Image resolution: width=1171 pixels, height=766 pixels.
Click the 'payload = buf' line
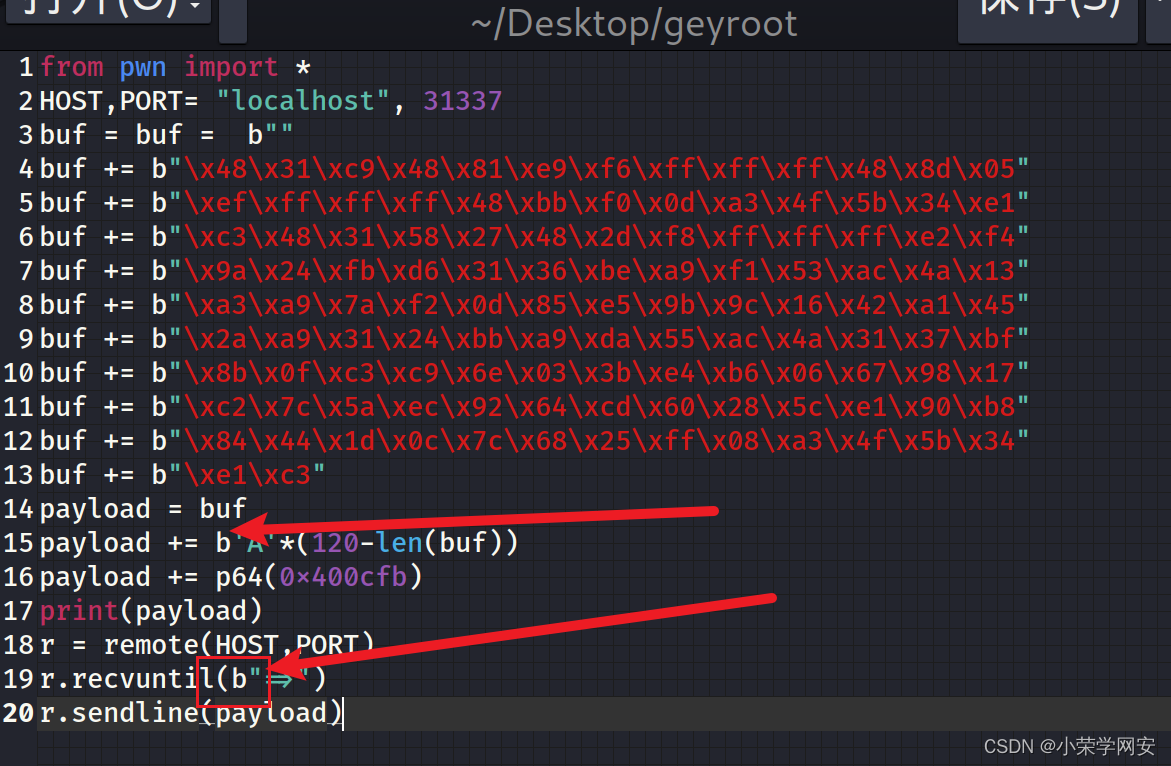point(143,509)
